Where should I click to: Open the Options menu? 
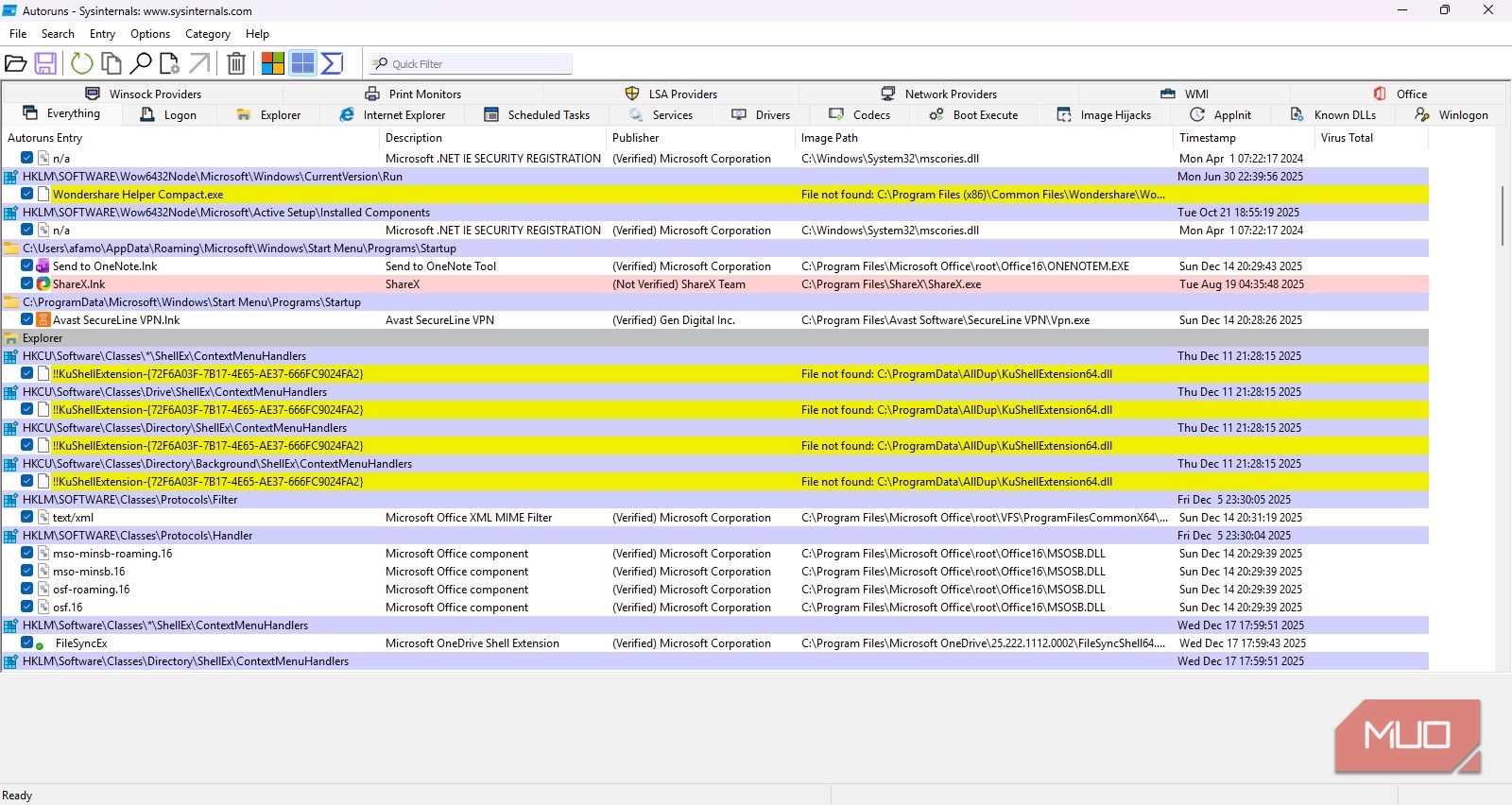pos(150,34)
